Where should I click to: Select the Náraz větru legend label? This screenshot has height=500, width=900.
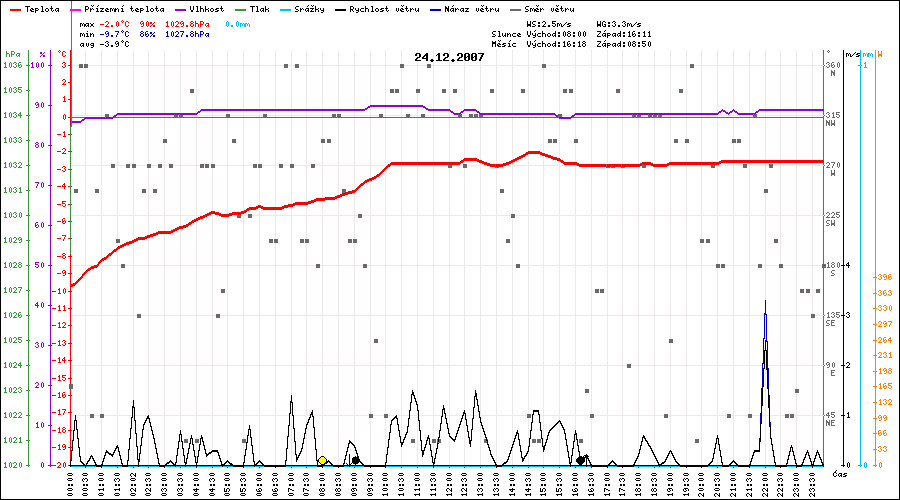pos(472,9)
